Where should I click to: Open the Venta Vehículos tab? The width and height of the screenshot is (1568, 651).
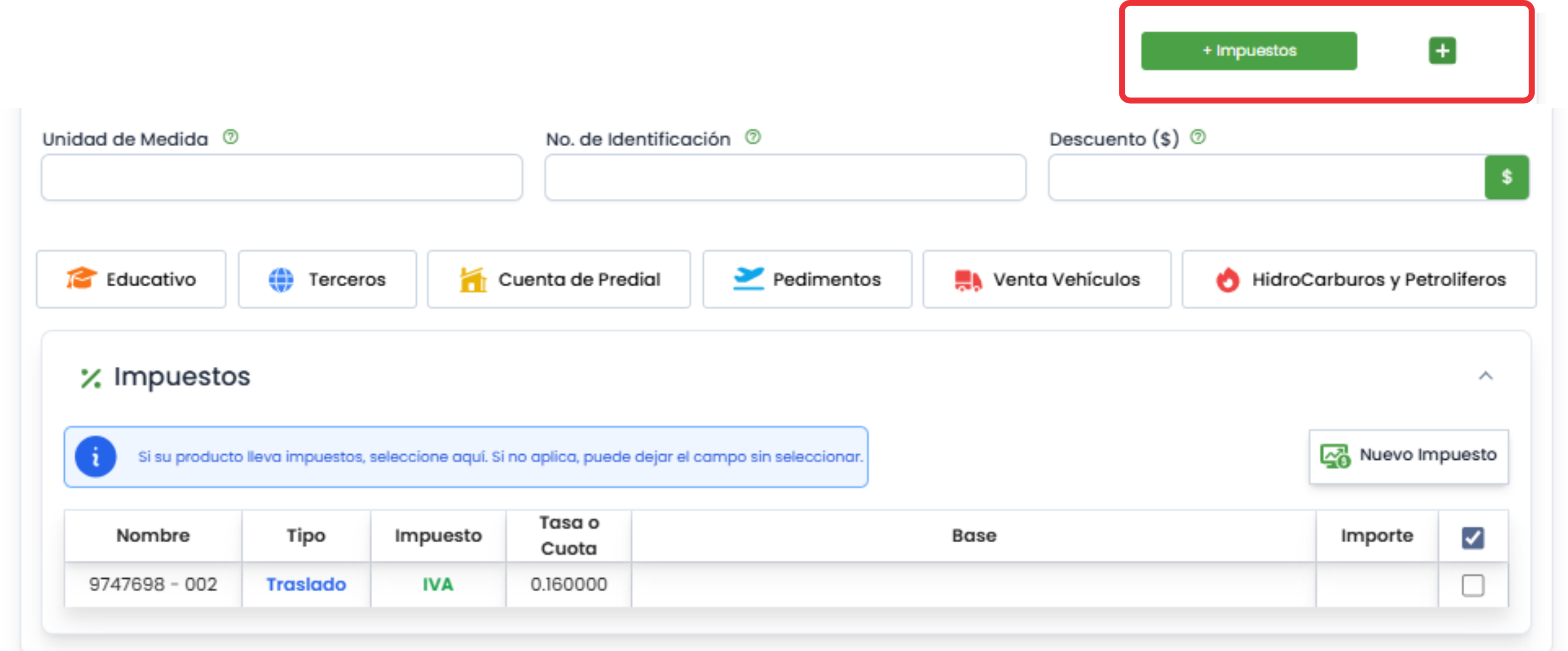[1047, 280]
